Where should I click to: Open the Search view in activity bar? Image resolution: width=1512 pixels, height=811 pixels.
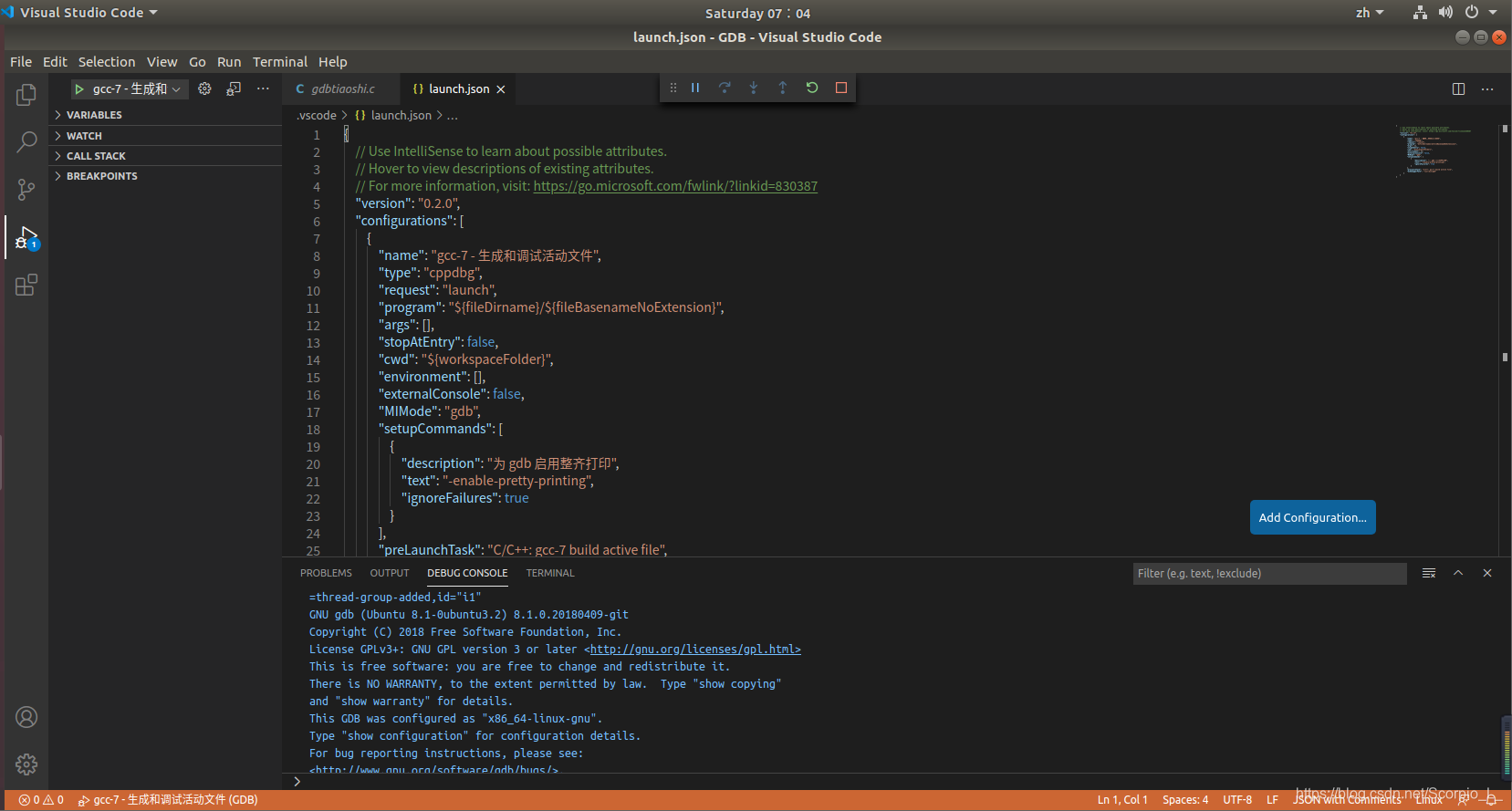[x=26, y=142]
